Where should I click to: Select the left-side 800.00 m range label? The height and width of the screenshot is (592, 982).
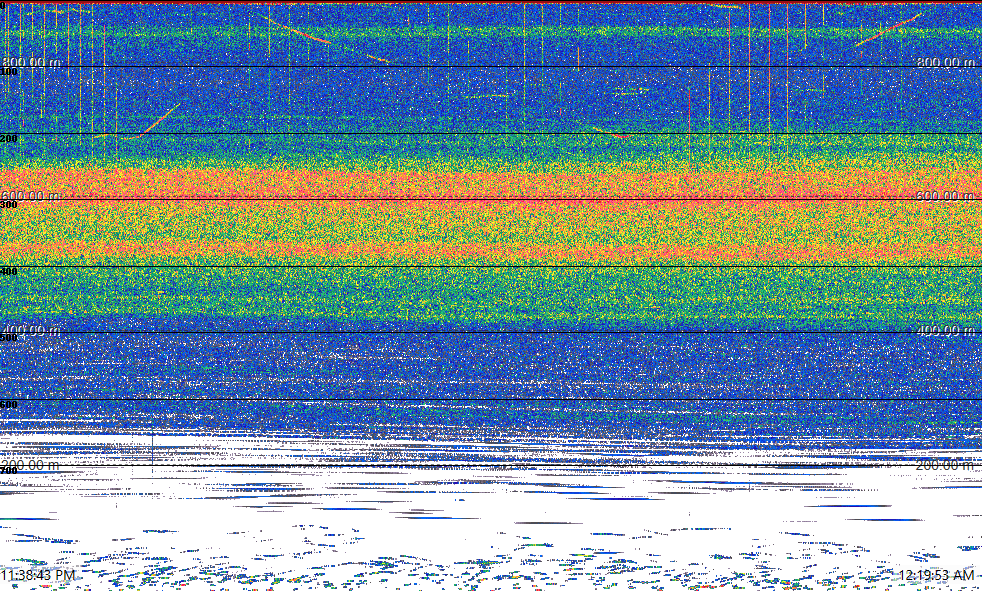[x=32, y=62]
